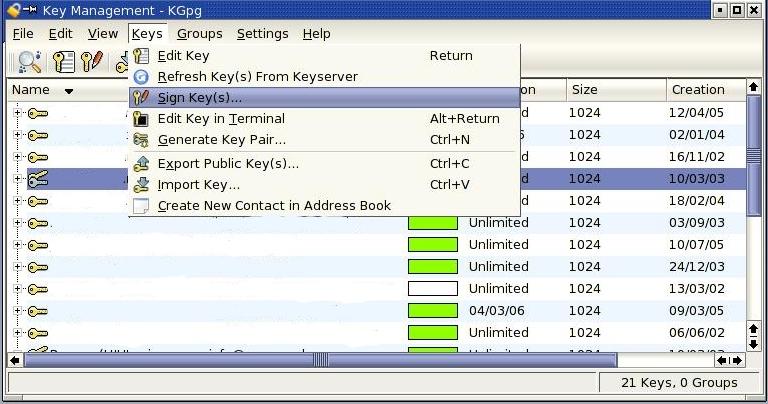
Task: Click white trust swatch for 13/03/02 key
Action: click(x=433, y=289)
